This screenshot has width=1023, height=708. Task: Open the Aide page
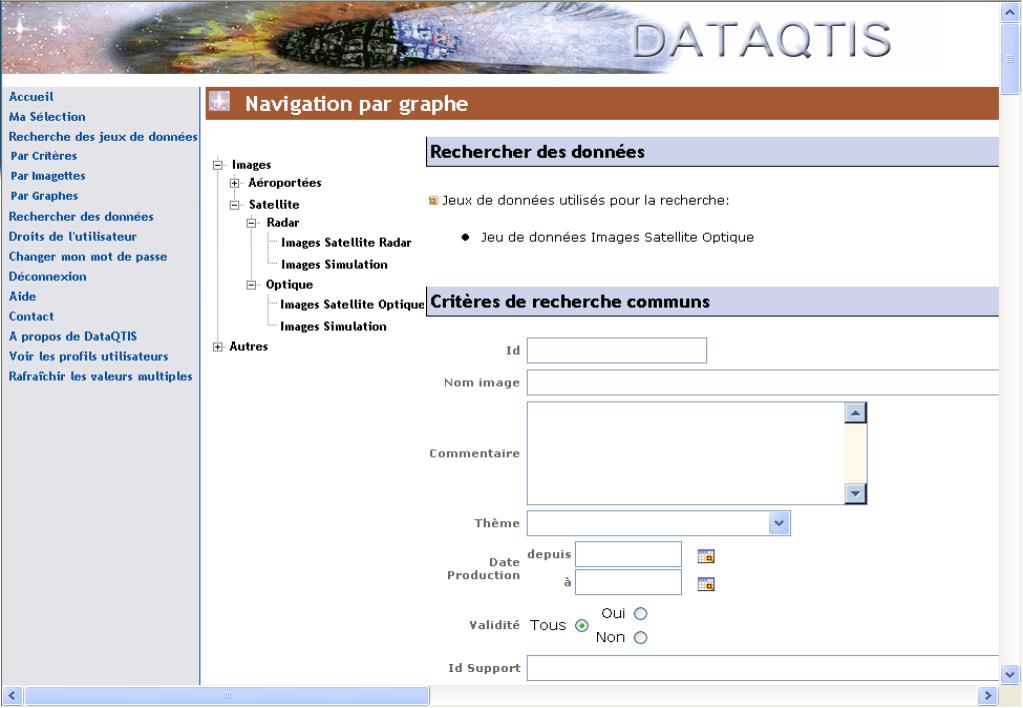[x=22, y=296]
